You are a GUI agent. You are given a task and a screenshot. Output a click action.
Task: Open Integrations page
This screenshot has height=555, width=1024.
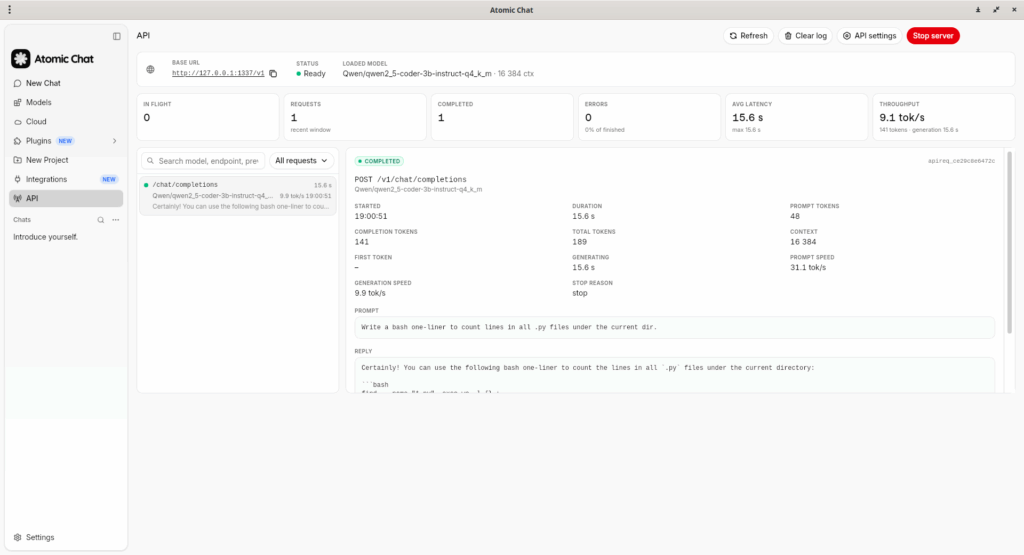point(66,179)
